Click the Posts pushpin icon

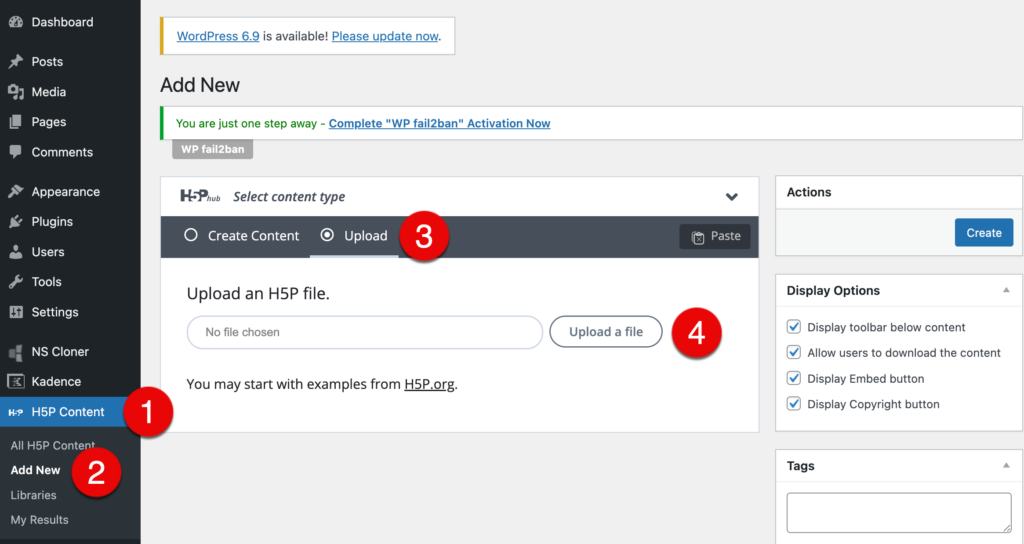tap(16, 62)
